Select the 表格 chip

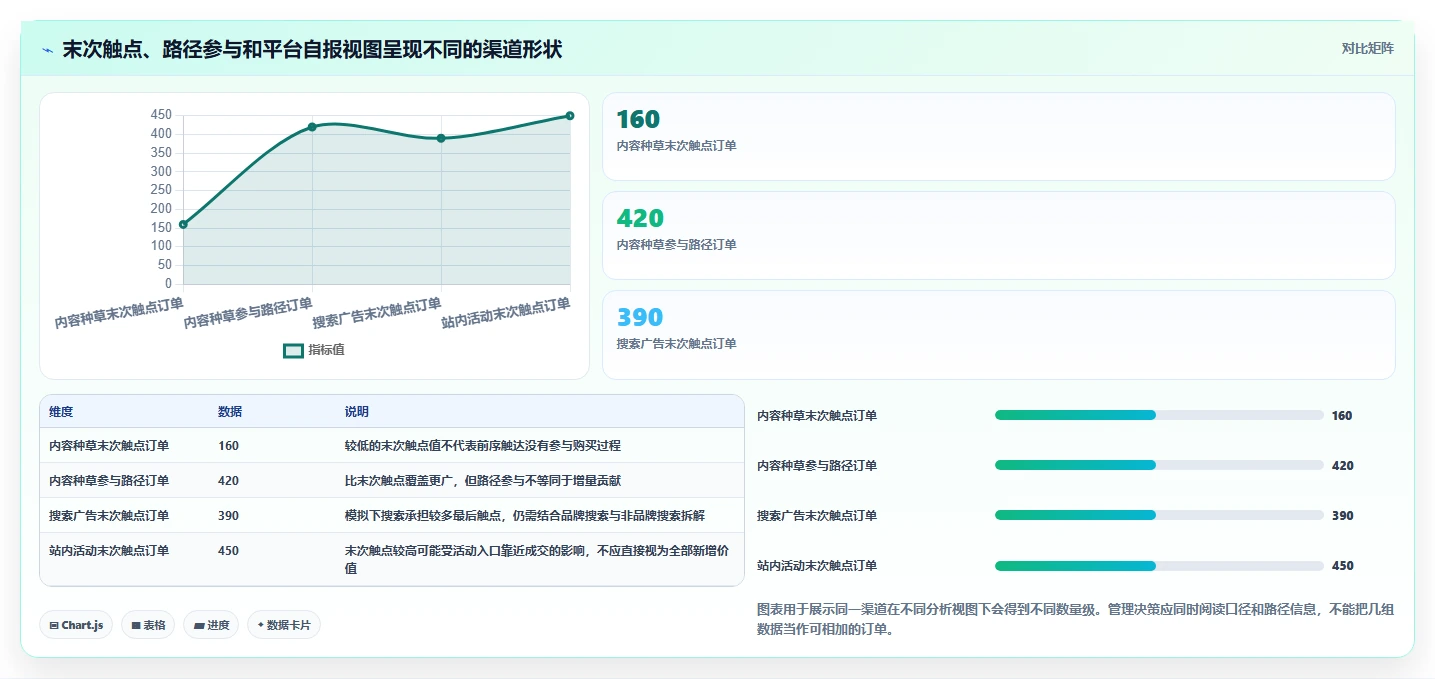148,625
